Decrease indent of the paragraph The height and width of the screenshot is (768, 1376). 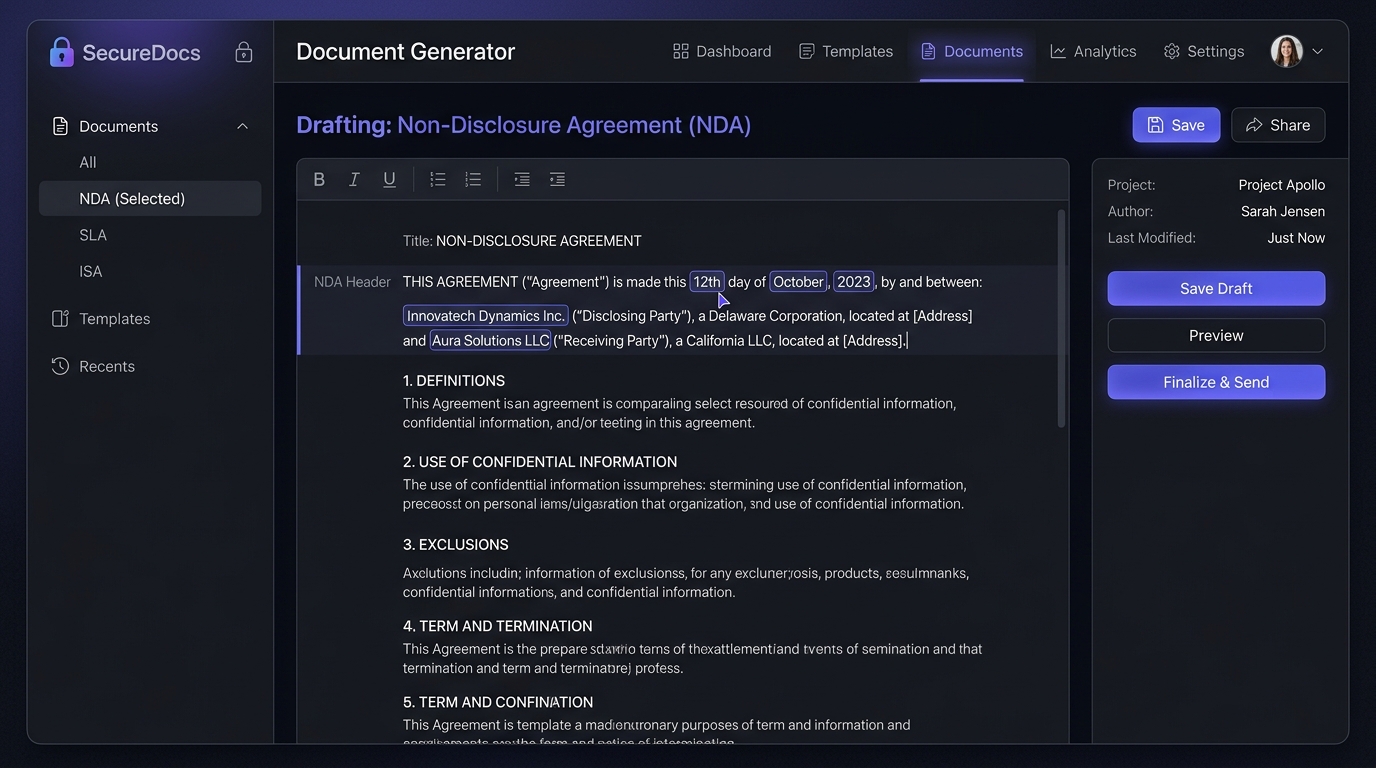coord(522,179)
